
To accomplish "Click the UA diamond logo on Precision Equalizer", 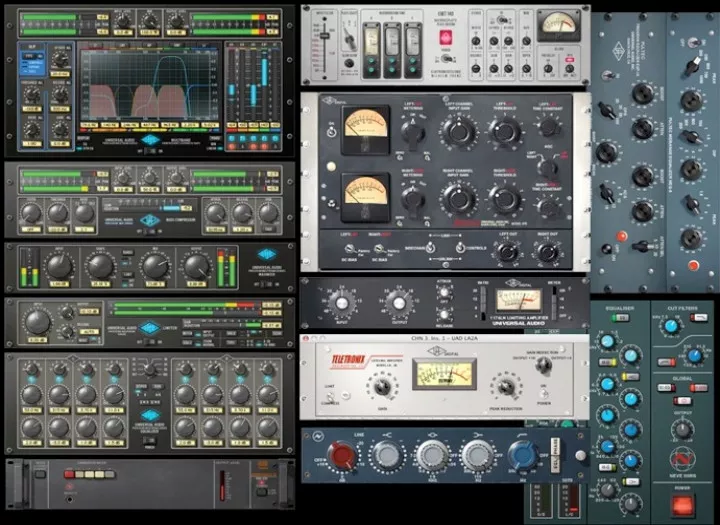I will [x=150, y=416].
